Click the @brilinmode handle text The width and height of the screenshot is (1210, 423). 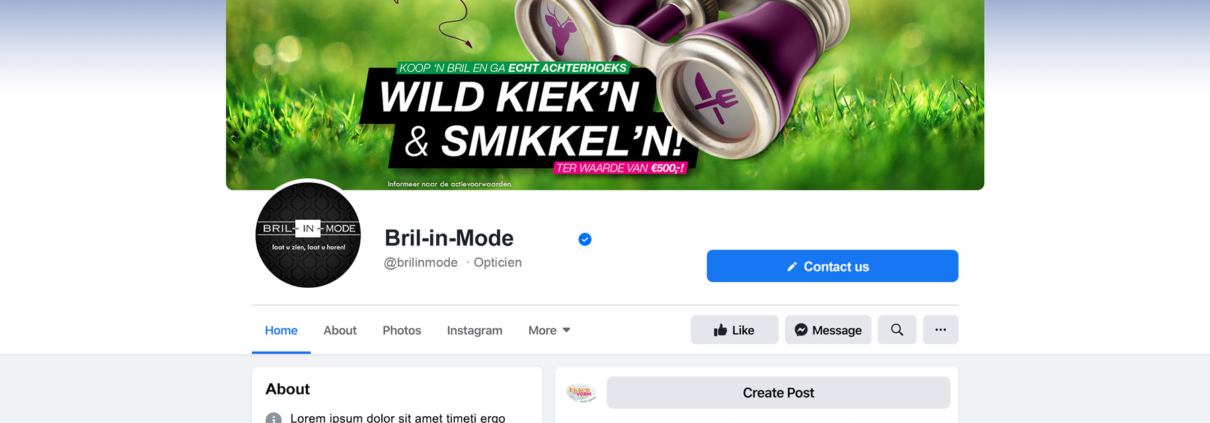pyautogui.click(x=421, y=263)
